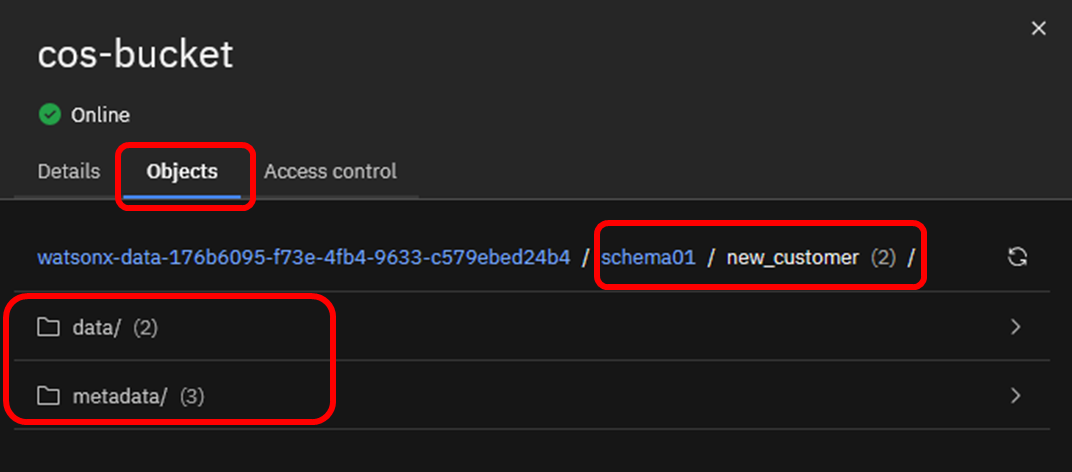This screenshot has height=472, width=1072.
Task: Click the green Online status checkmark icon
Action: pos(49,115)
